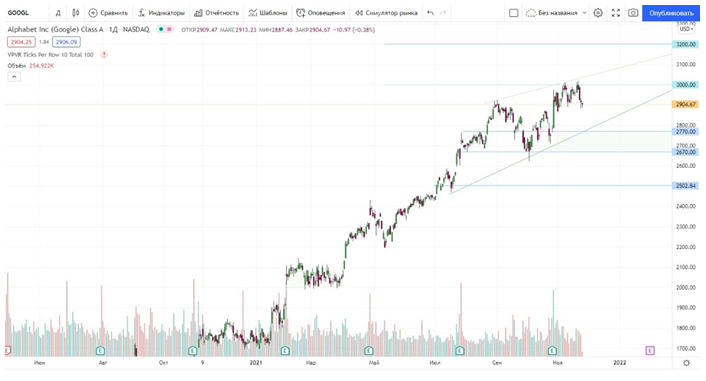Open time axis settings gear icon

(686, 363)
